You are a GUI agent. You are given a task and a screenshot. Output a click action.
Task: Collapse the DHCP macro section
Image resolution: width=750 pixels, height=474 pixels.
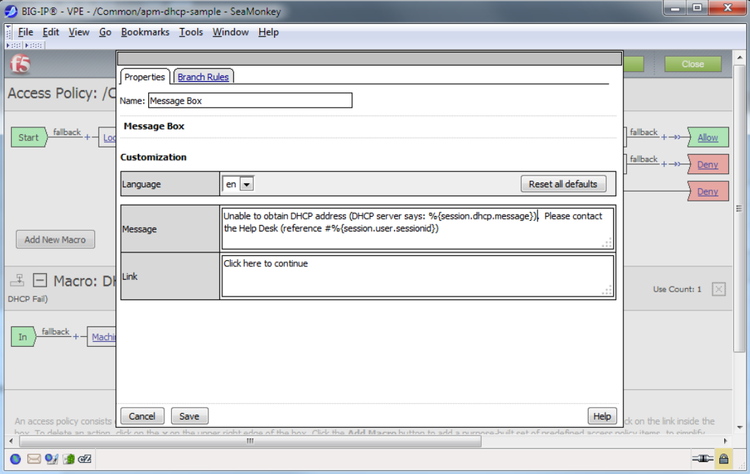coord(40,280)
